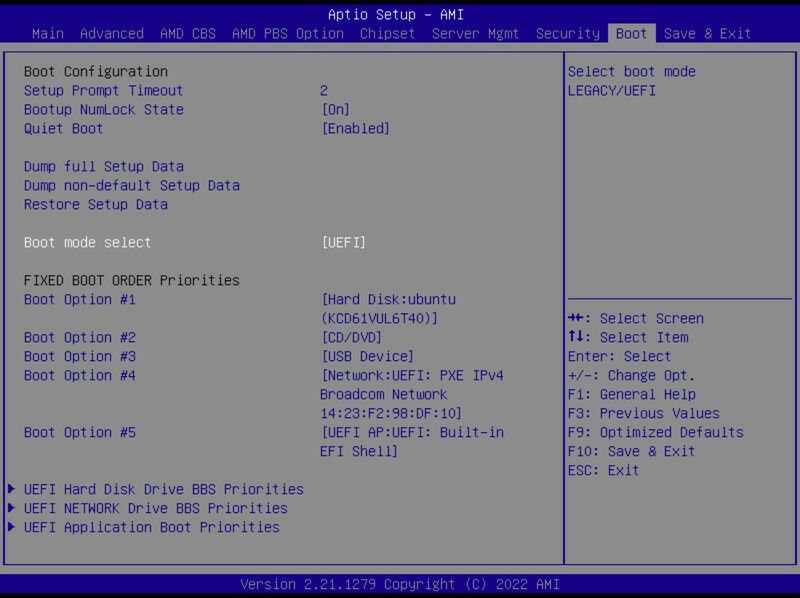
Task: Open the Boot mode [UEFI] dropdown
Action: click(343, 242)
